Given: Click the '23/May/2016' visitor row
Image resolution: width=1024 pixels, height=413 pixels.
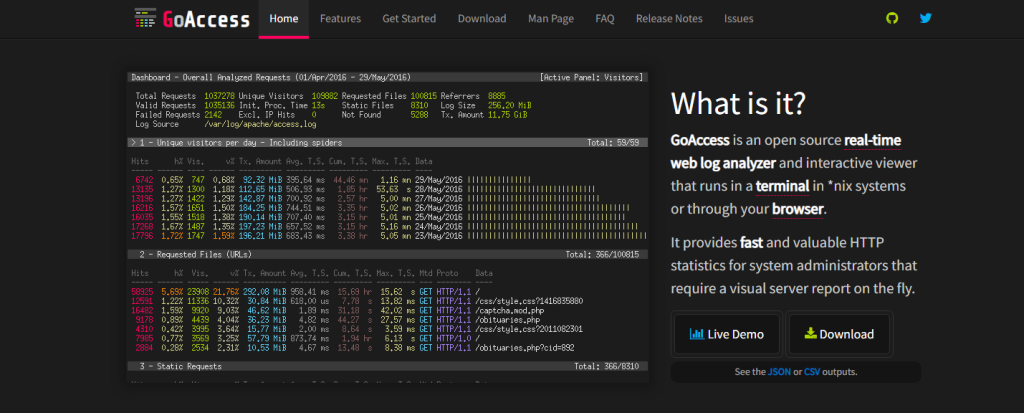Looking at the screenshot, I should tap(388, 236).
